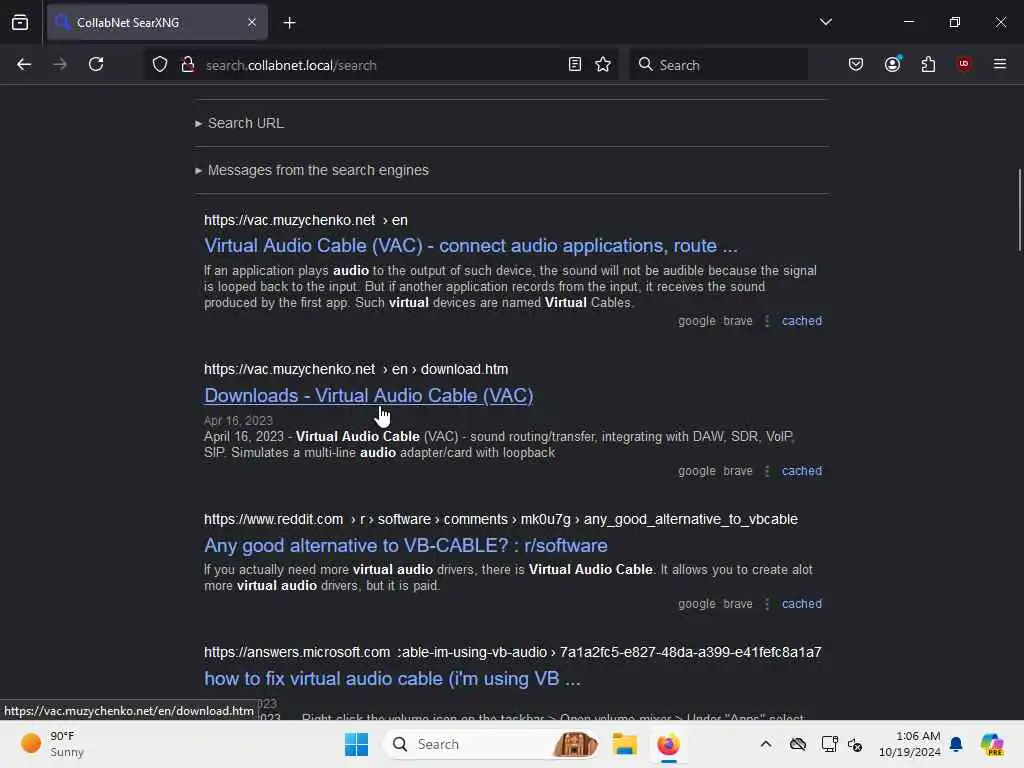1024x768 pixels.
Task: Click the address bar URL field
Action: pyautogui.click(x=379, y=65)
